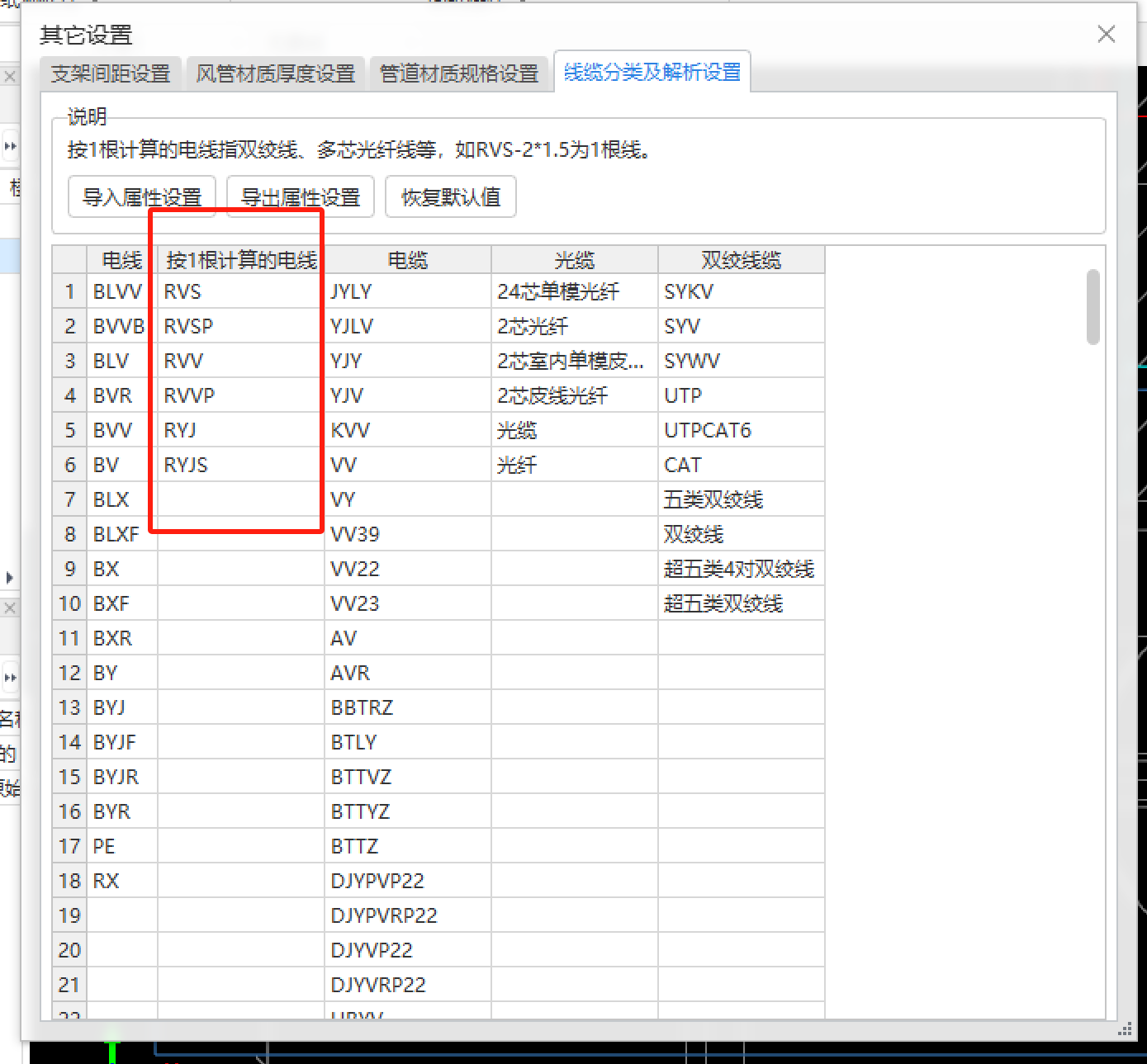Image resolution: width=1147 pixels, height=1064 pixels.
Task: Select the AVR cell
Action: (408, 673)
